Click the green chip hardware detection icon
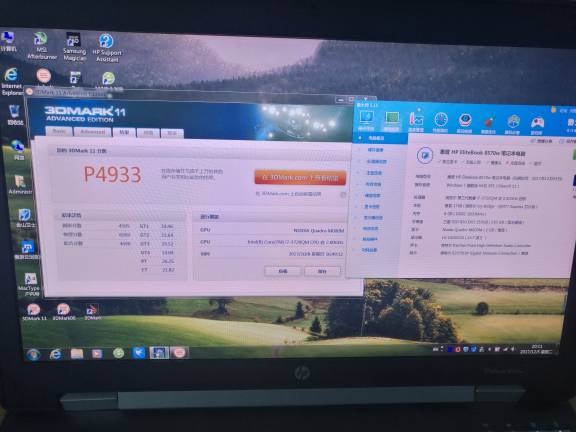 point(392,121)
